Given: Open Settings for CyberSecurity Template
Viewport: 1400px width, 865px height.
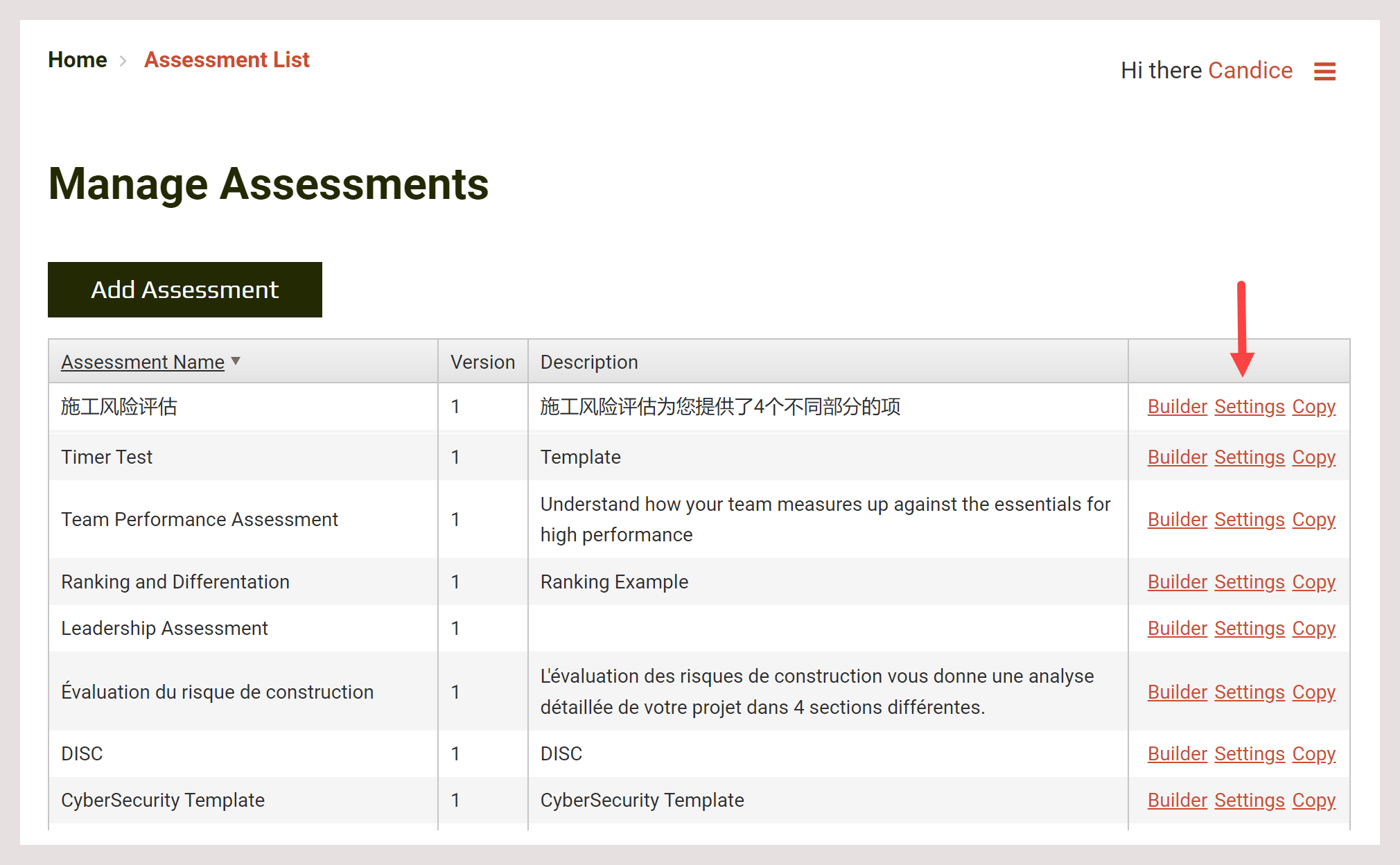Looking at the screenshot, I should point(1249,800).
